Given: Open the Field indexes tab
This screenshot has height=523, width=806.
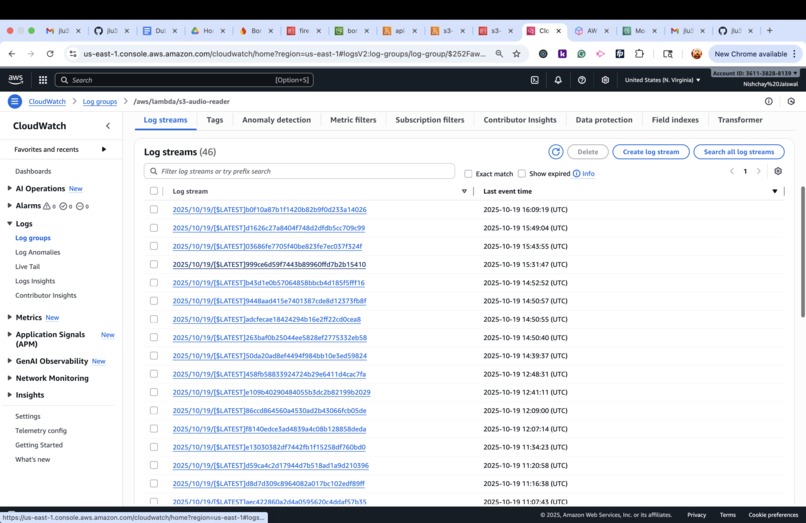Looking at the screenshot, I should pyautogui.click(x=675, y=120).
